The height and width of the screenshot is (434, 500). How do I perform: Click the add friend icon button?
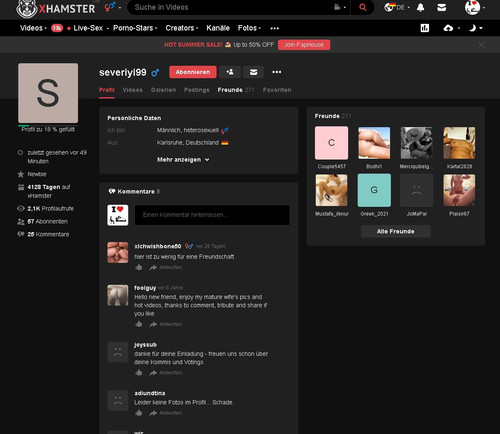(230, 72)
